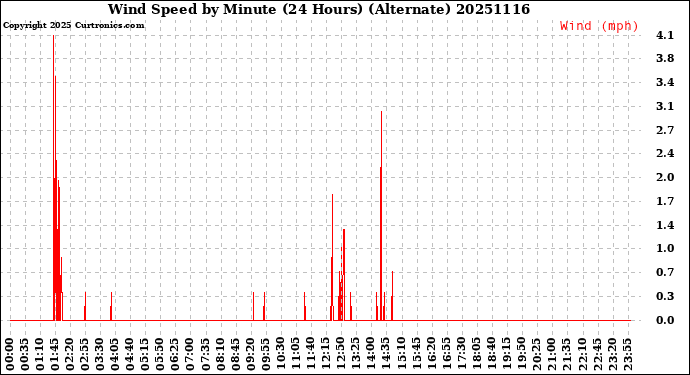Click the 07:35 time axis label

205,355
